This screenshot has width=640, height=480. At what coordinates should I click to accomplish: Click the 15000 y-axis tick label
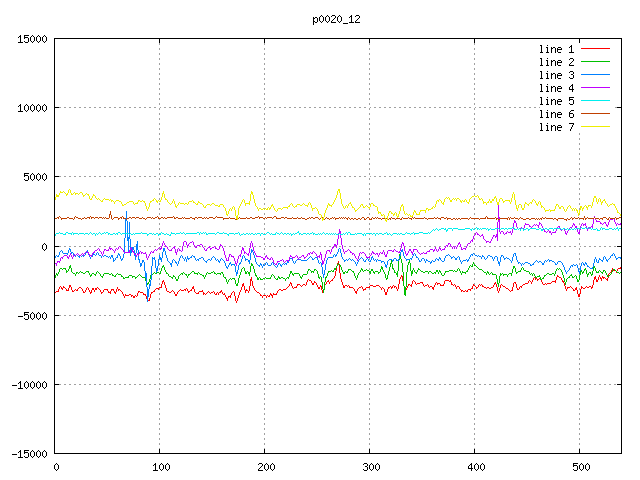(x=31, y=39)
